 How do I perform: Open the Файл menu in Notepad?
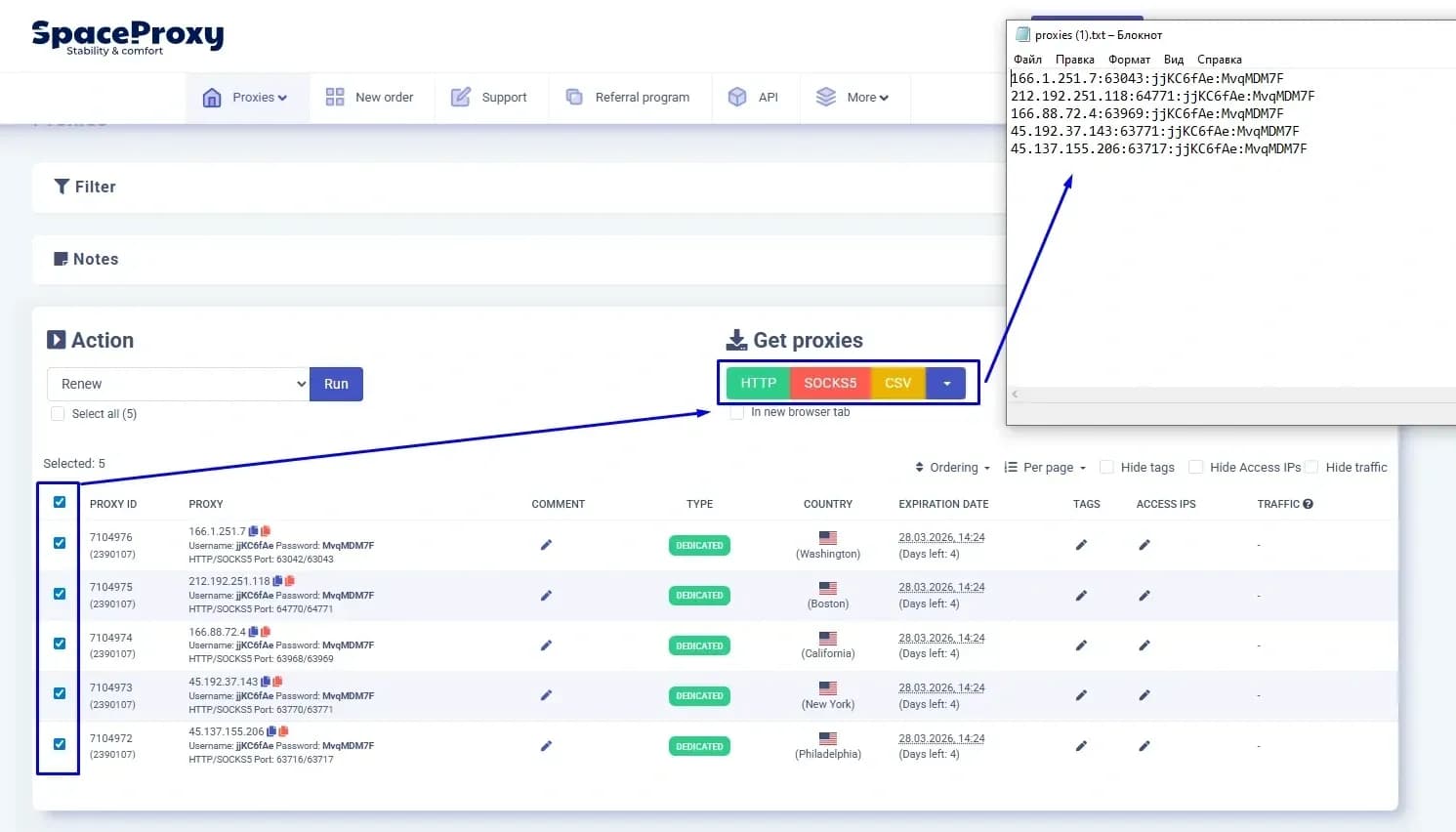[1026, 59]
